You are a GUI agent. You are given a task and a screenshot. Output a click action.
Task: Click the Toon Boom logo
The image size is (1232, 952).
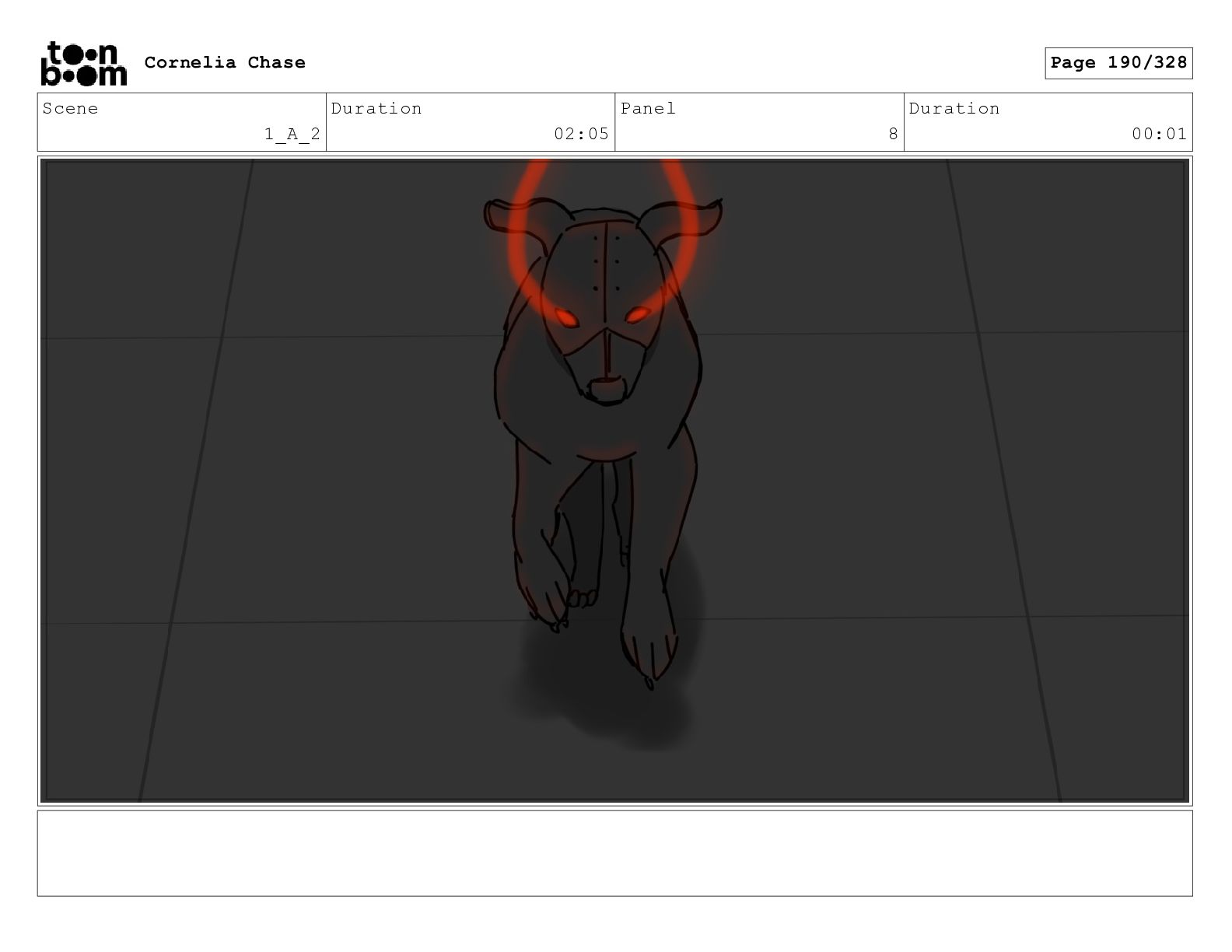(83, 63)
